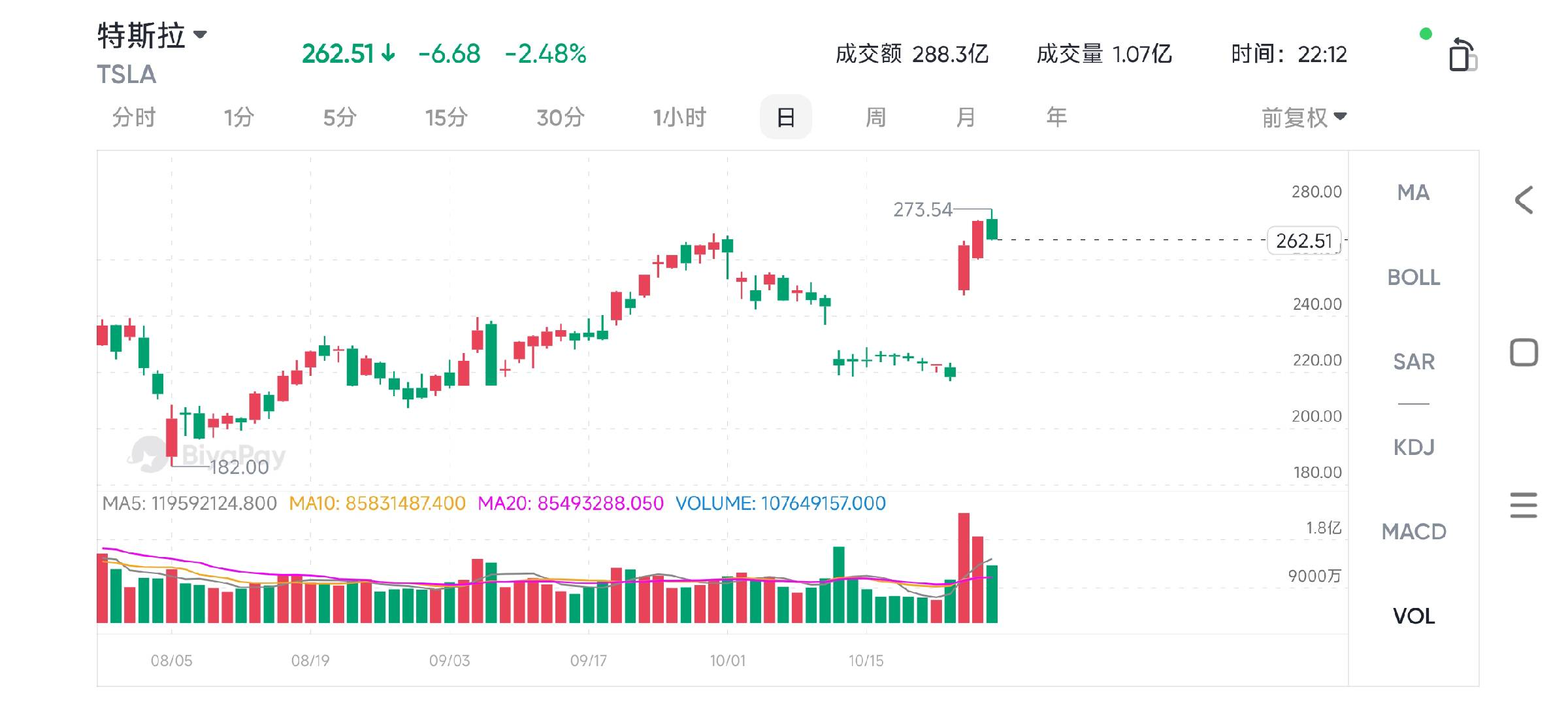Screen dimensions: 1568x706
Task: Click the tallest red volume bar
Action: tap(964, 567)
